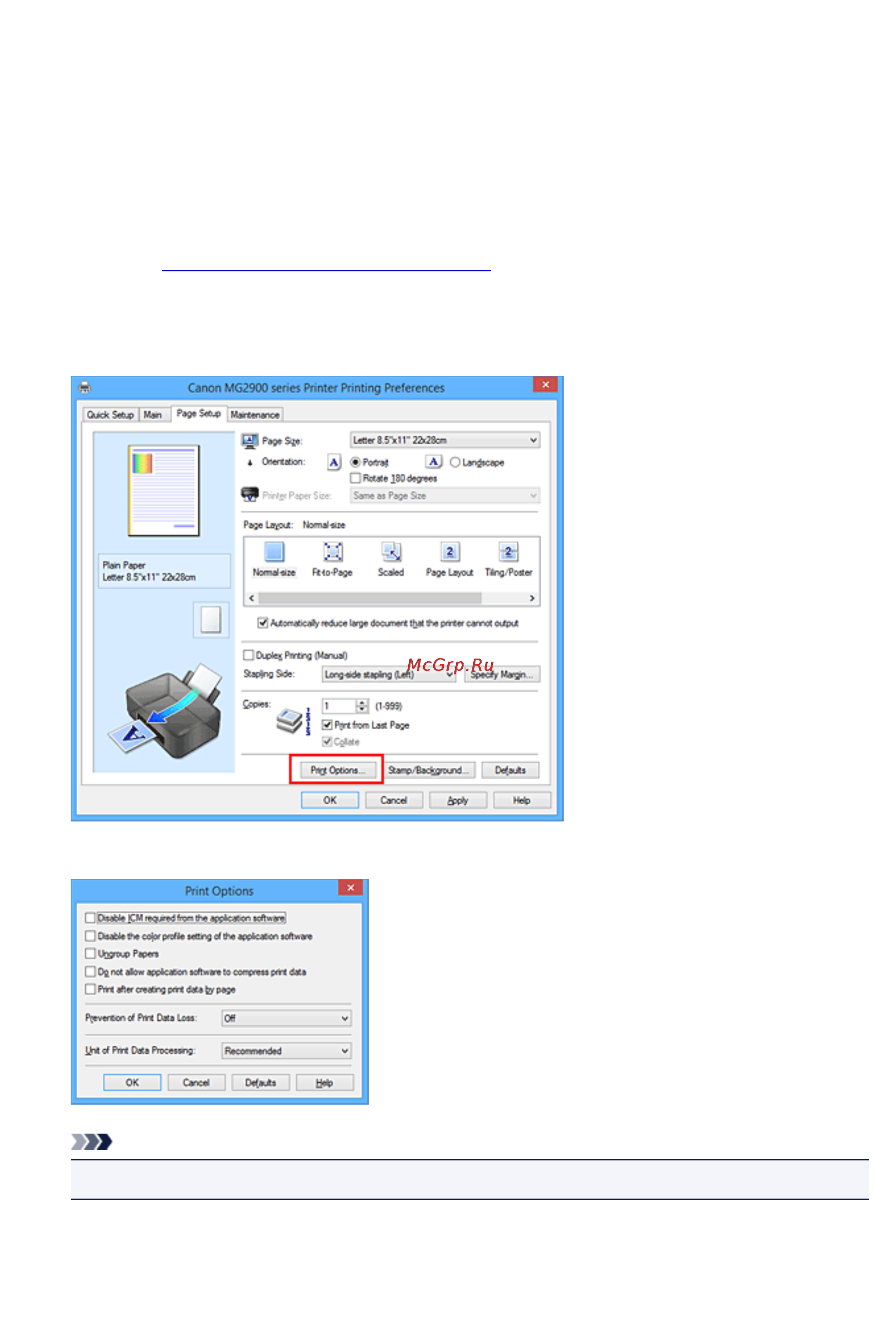Image resolution: width=896 pixels, height=1329 pixels.
Task: Click Apply button
Action: (458, 800)
